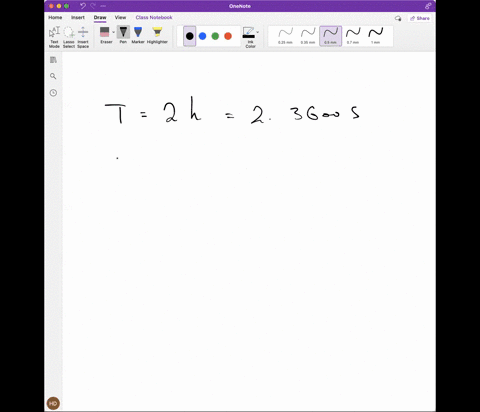The height and width of the screenshot is (412, 480).
Task: Activate the Lasso Select tool
Action: tap(69, 37)
